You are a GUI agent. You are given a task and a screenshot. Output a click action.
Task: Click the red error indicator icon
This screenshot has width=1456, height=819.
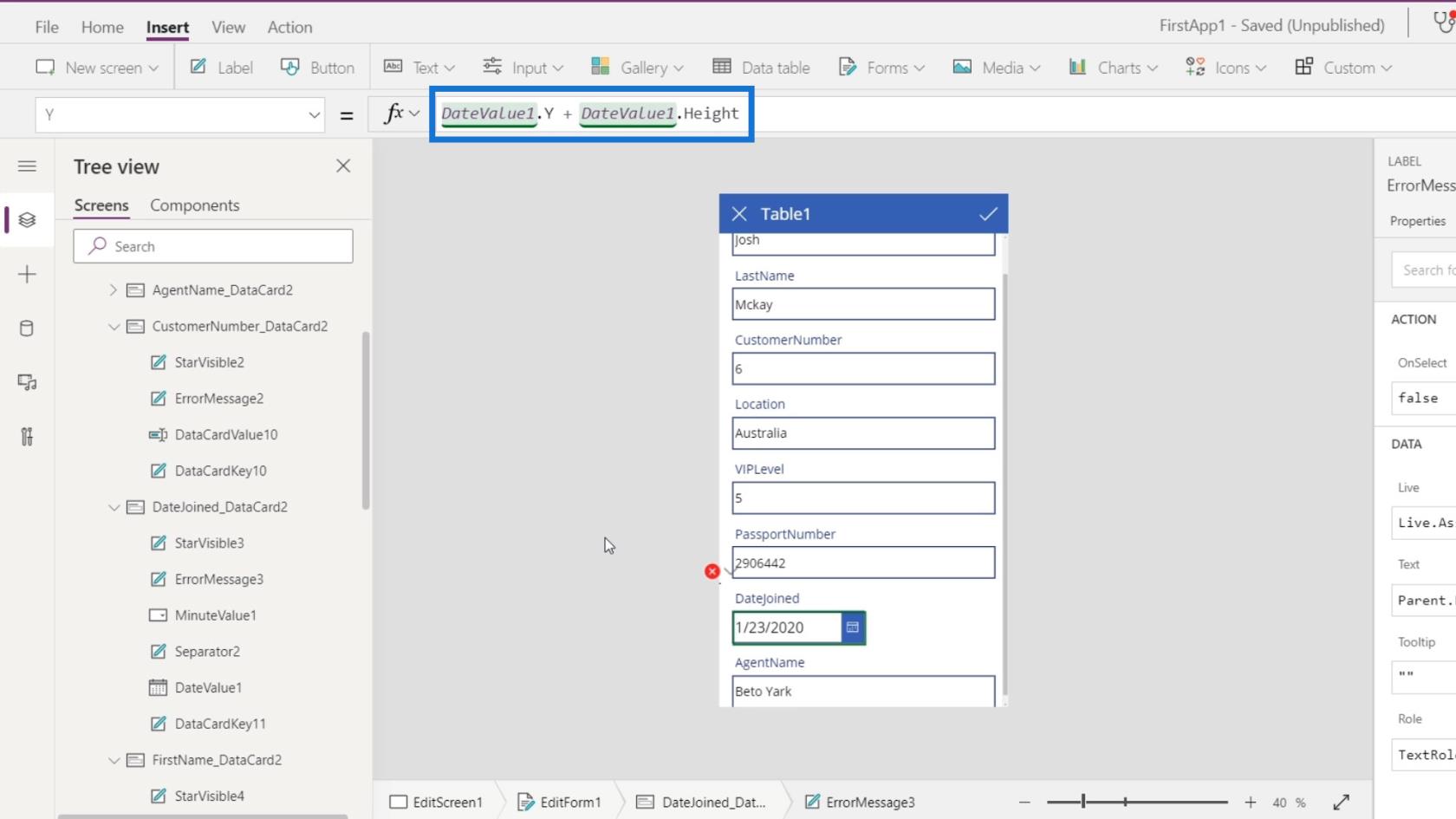[x=712, y=571]
